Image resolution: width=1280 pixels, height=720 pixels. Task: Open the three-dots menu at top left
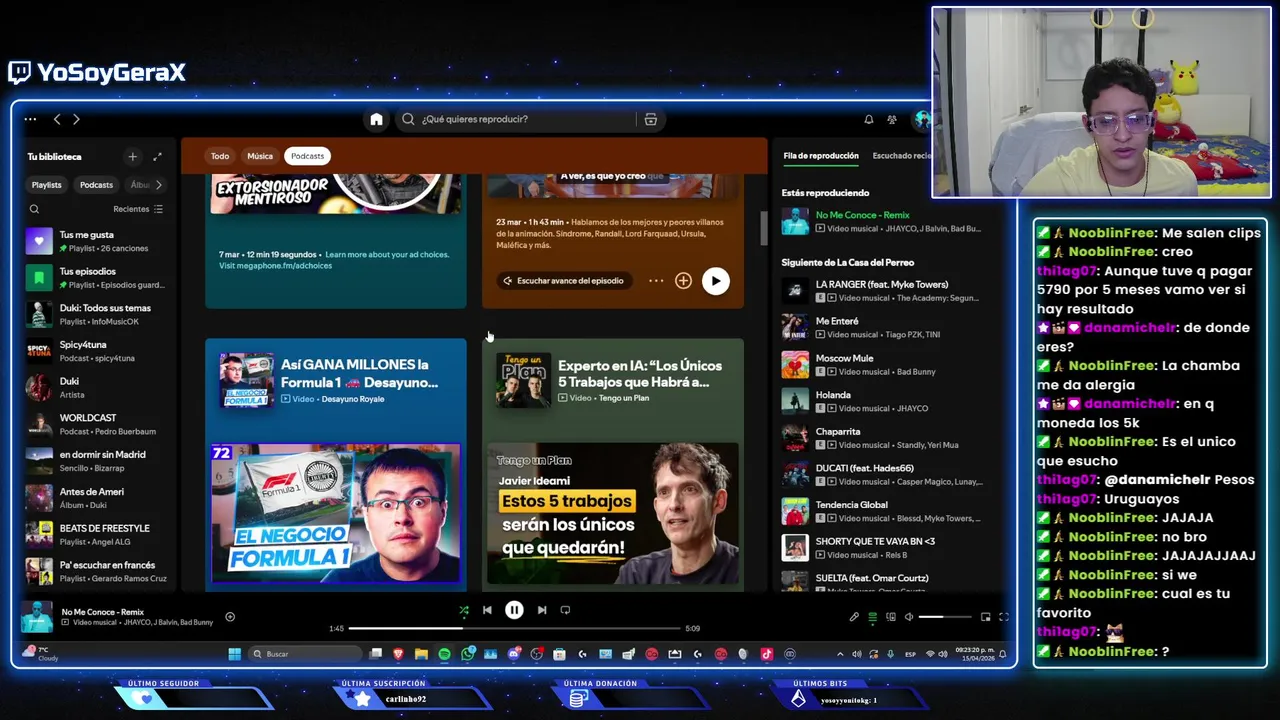click(x=30, y=119)
